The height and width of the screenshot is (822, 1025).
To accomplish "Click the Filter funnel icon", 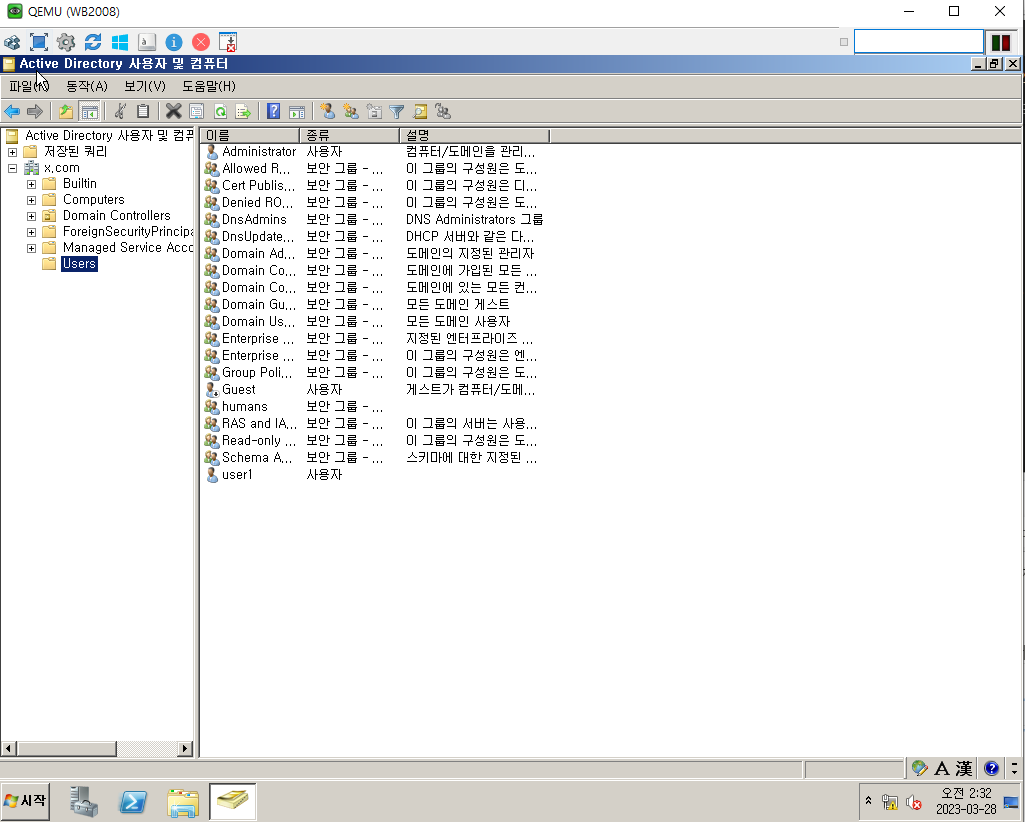I will coord(397,112).
